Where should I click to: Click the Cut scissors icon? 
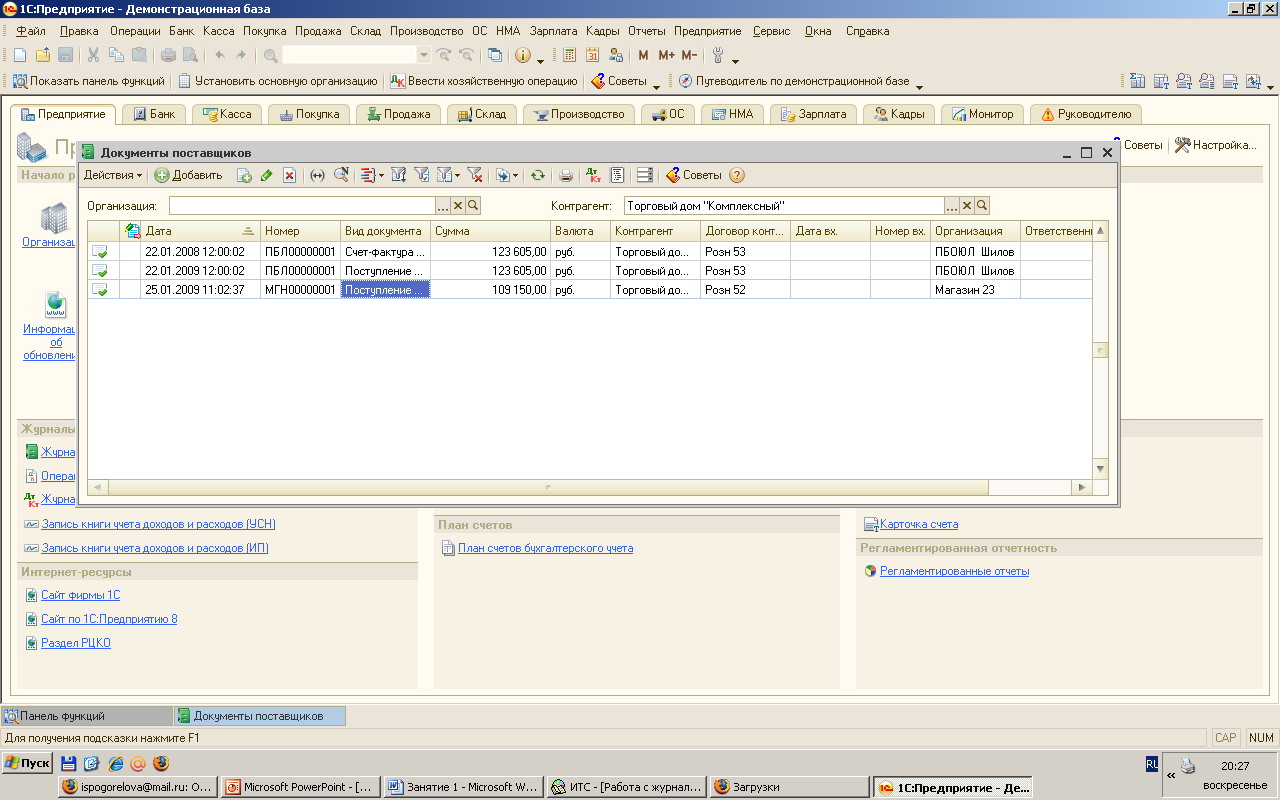(x=93, y=55)
